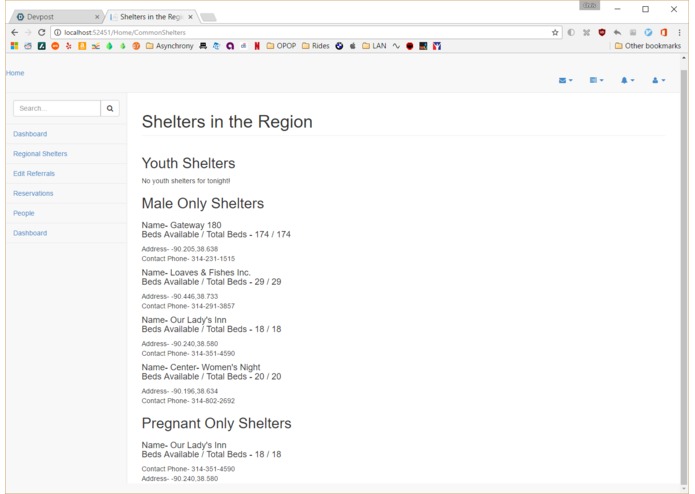The image size is (695, 494).
Task: Open the People sidebar link
Action: point(23,213)
